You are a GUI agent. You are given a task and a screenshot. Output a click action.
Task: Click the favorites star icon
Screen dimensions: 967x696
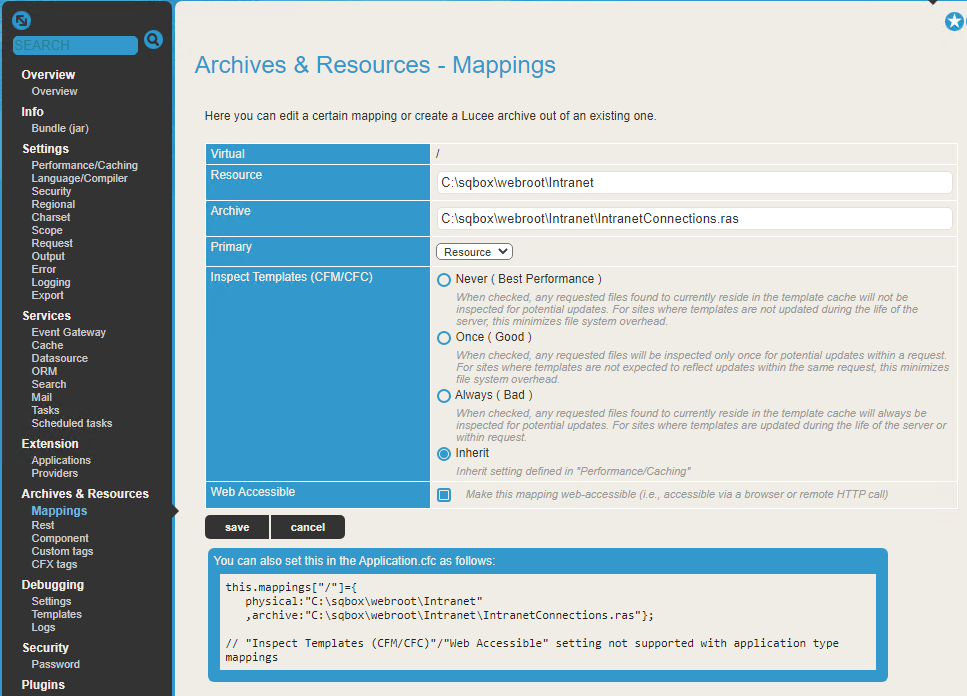954,22
